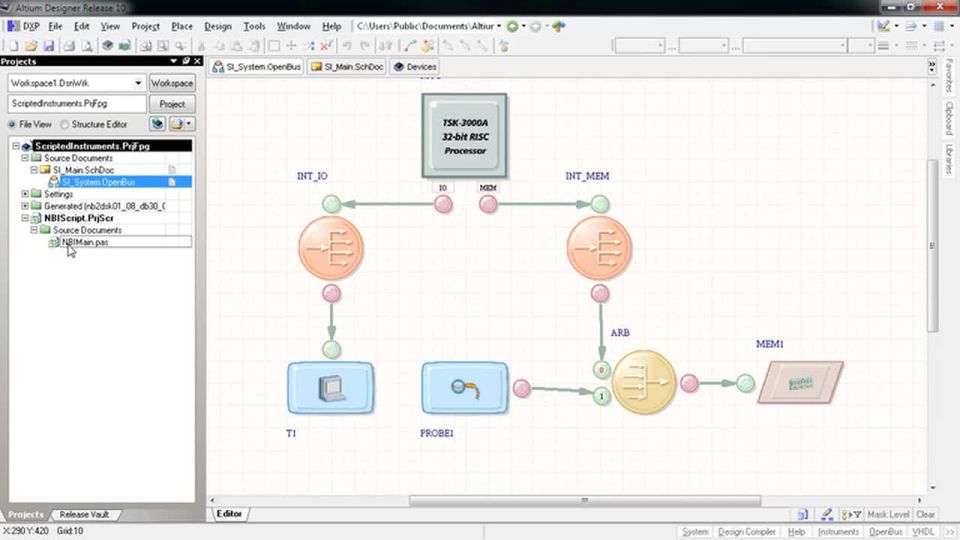960x540 pixels.
Task: Open the first empty toolbar combo box
Action: 639,46
